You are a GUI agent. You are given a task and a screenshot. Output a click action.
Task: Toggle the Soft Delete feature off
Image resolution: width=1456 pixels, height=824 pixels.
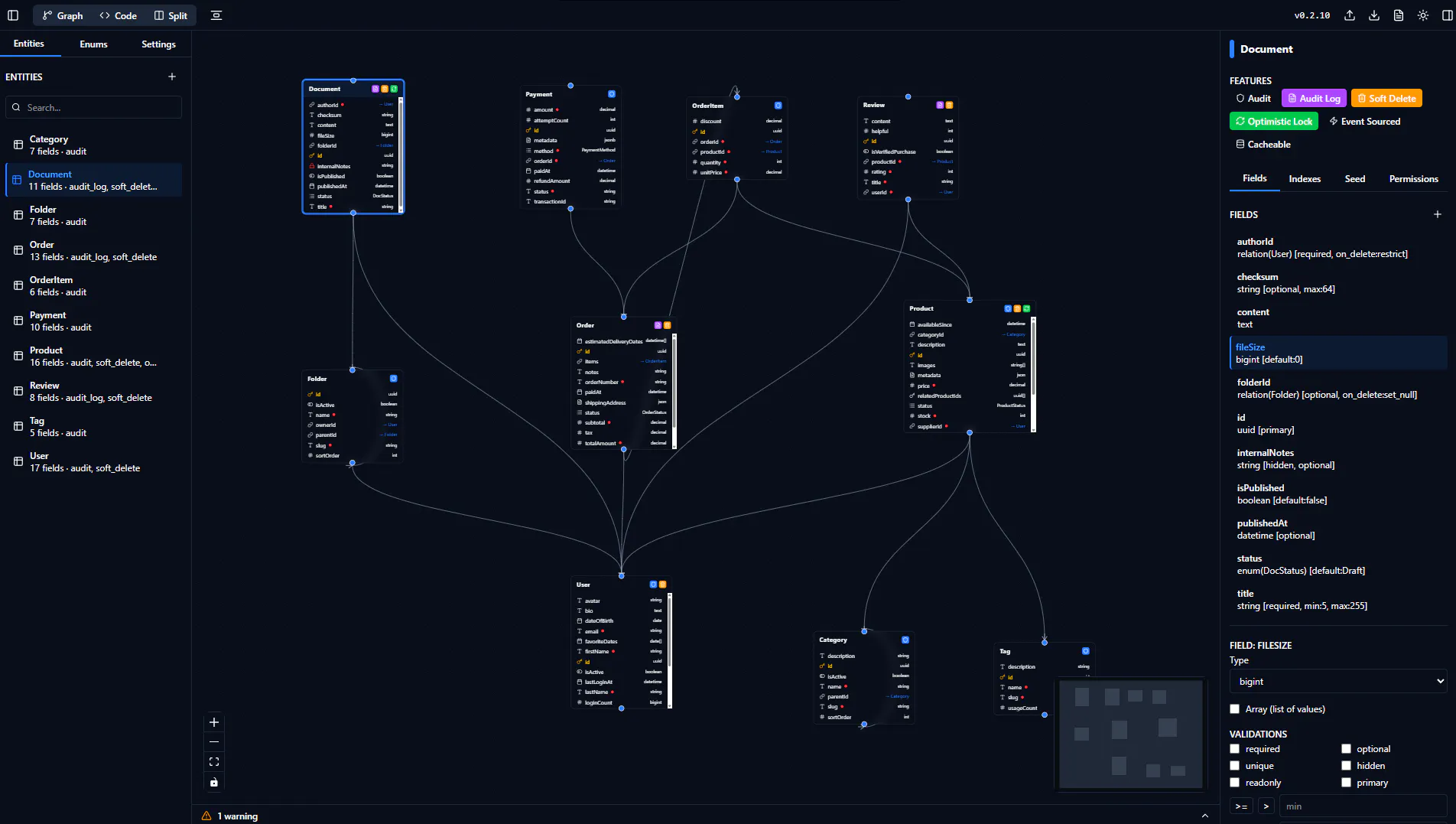coord(1386,99)
